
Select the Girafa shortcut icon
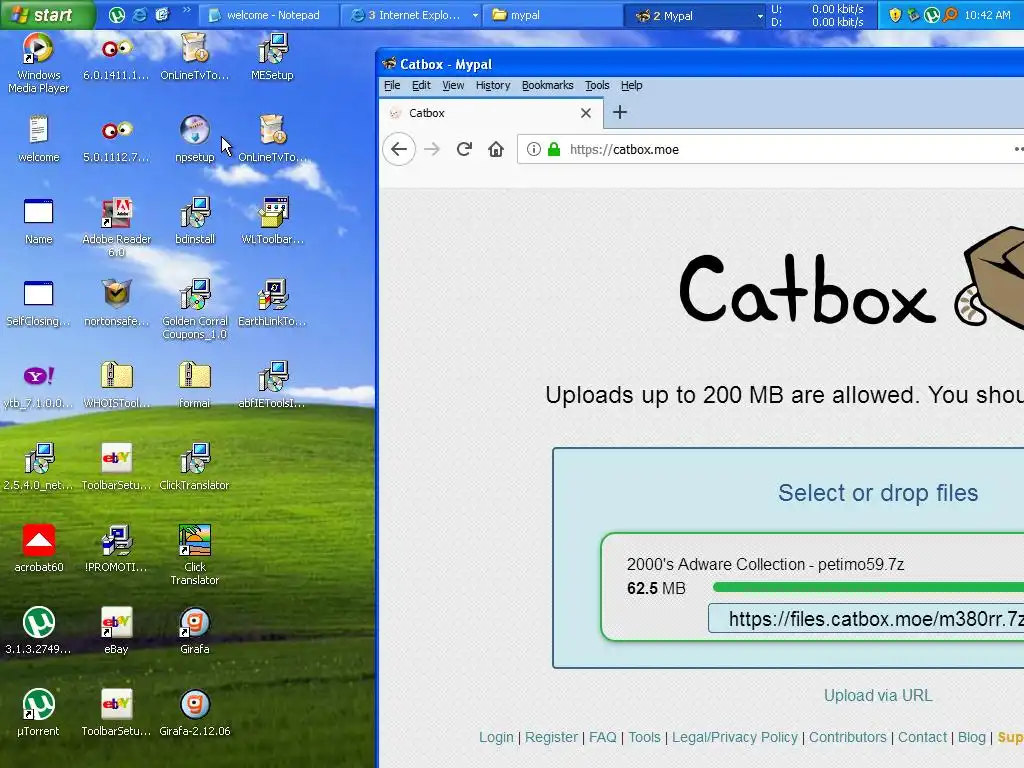pos(195,630)
